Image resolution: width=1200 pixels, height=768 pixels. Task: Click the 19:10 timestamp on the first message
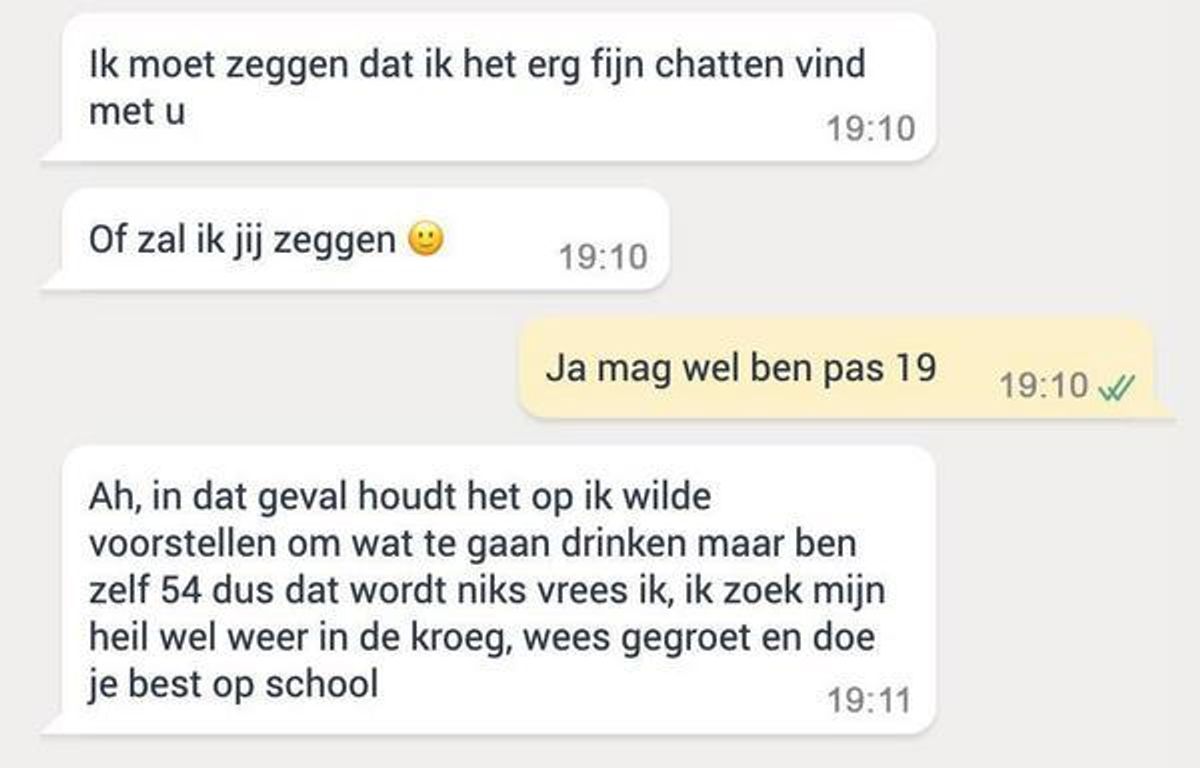[x=871, y=128]
